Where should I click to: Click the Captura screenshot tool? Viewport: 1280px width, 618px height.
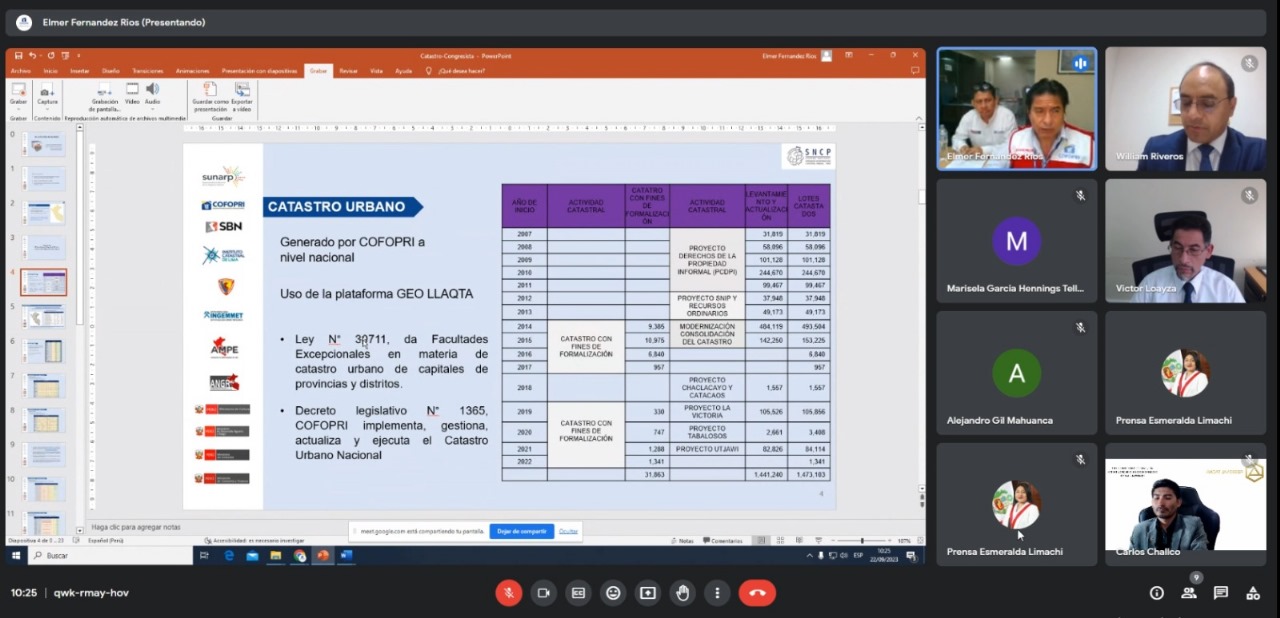(x=47, y=94)
